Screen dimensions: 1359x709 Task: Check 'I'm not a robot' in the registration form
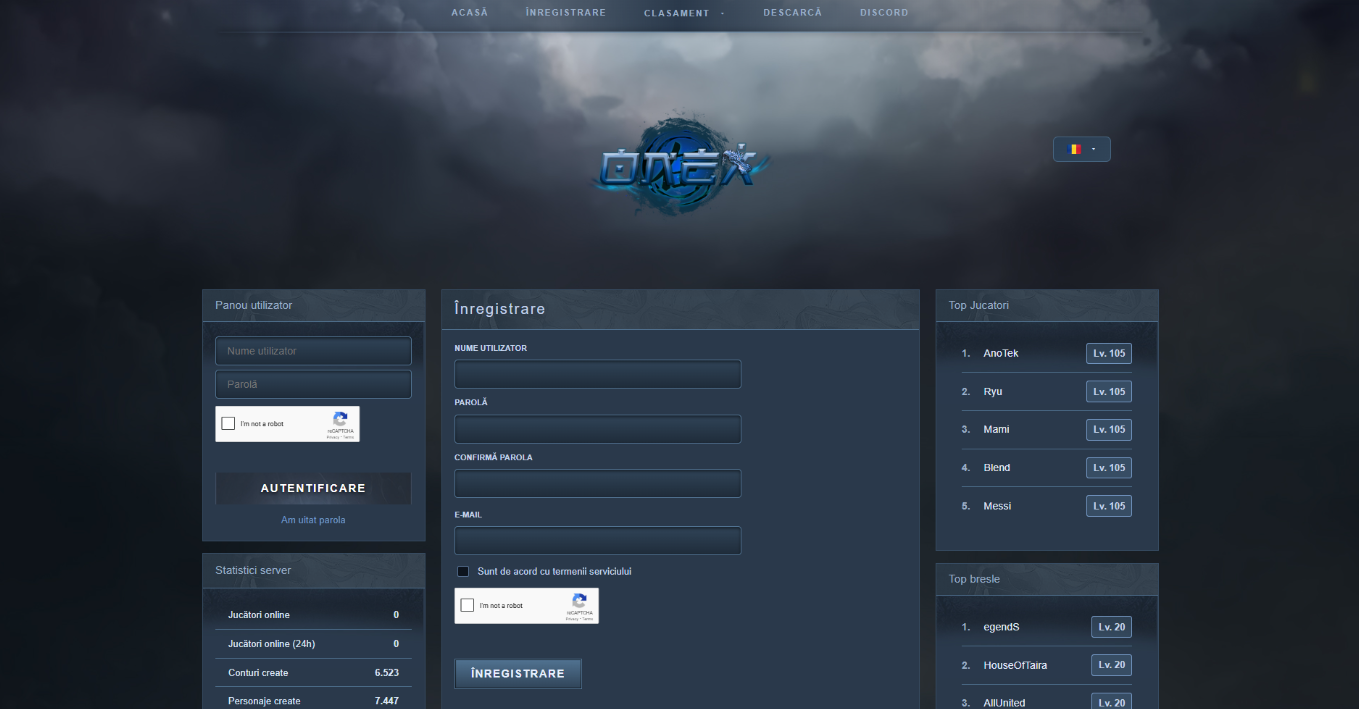(466, 605)
